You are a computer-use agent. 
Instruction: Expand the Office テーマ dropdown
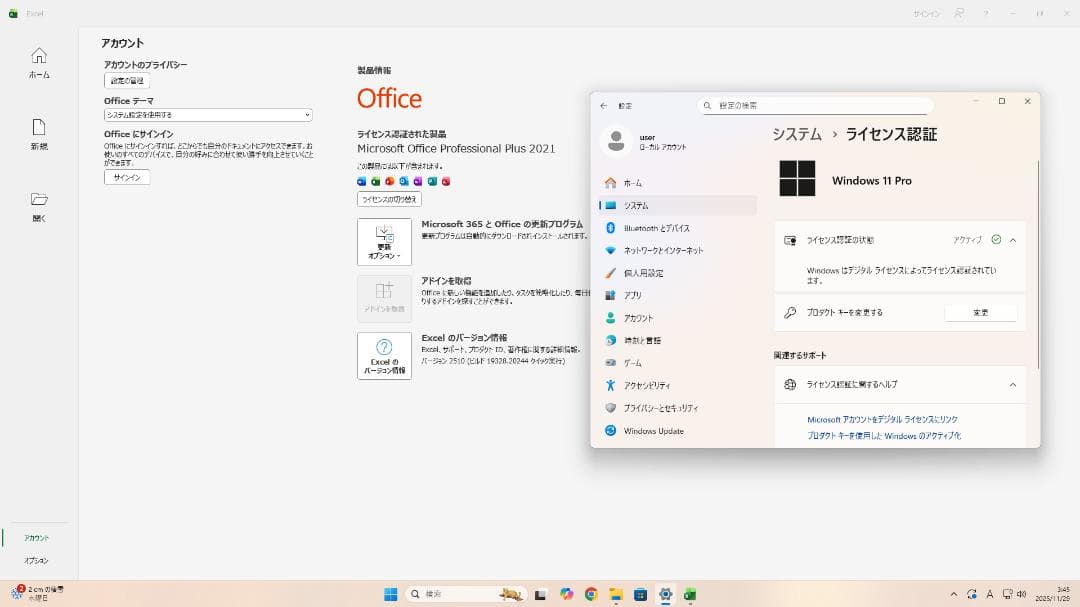[x=205, y=114]
